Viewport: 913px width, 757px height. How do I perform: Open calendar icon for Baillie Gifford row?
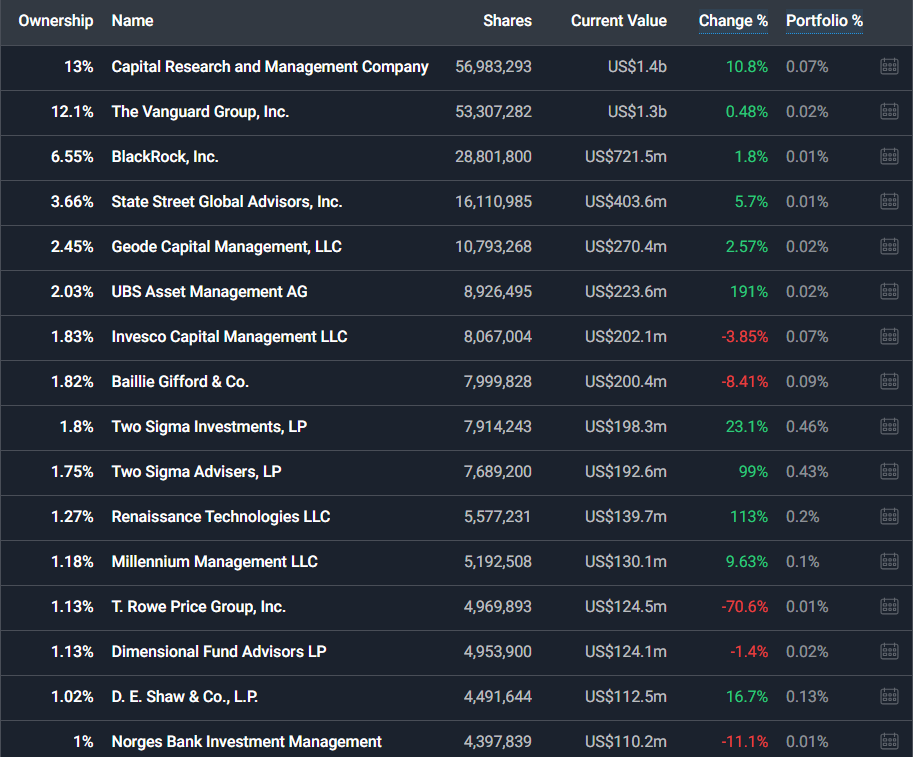[x=889, y=381]
